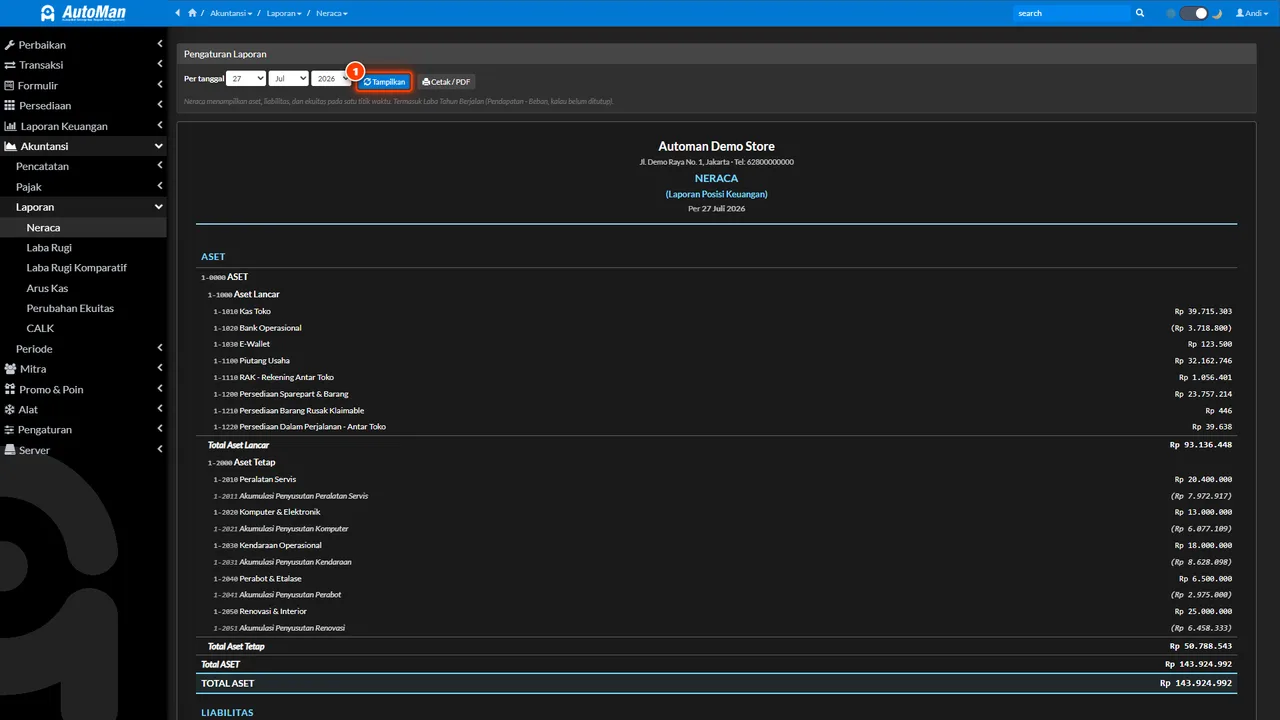Collapse the Akuntansi sidebar section
This screenshot has width=1280, height=720.
[84, 146]
